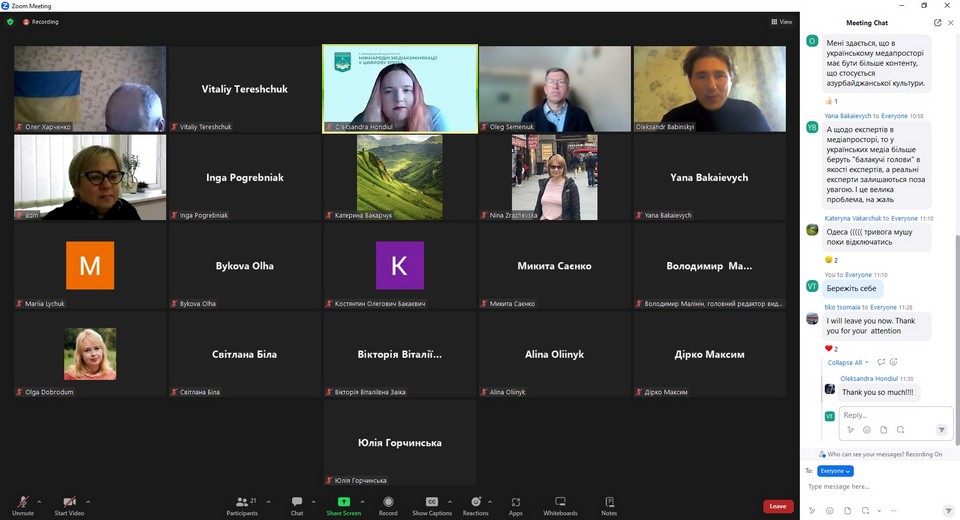The image size is (960, 520).
Task: Start recording with the Record icon
Action: click(388, 504)
